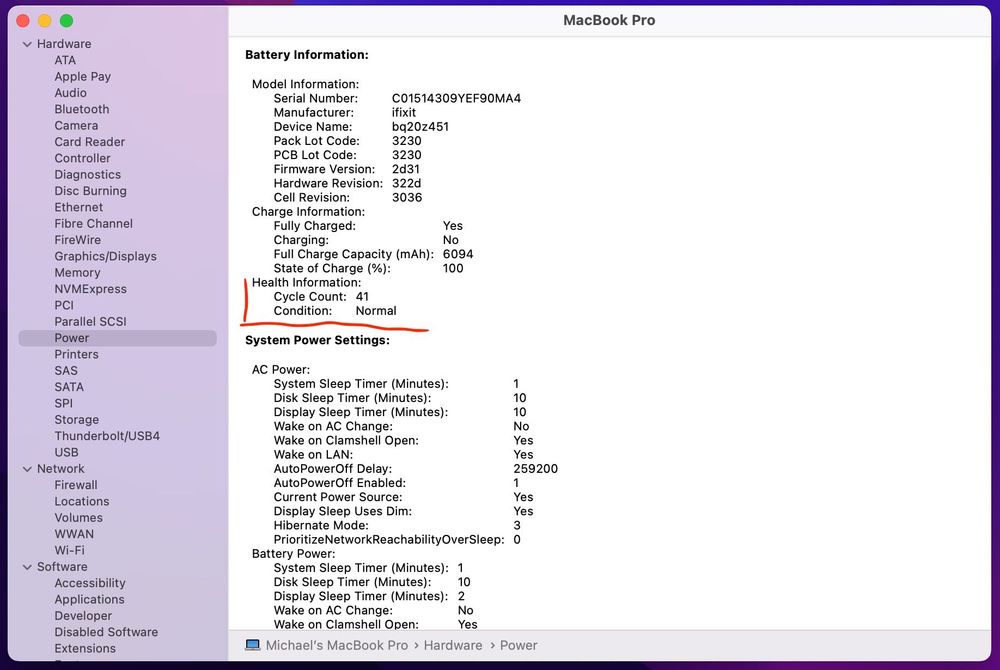Click the Full Charge Capacity value 6094
The image size is (1000, 670).
458,254
